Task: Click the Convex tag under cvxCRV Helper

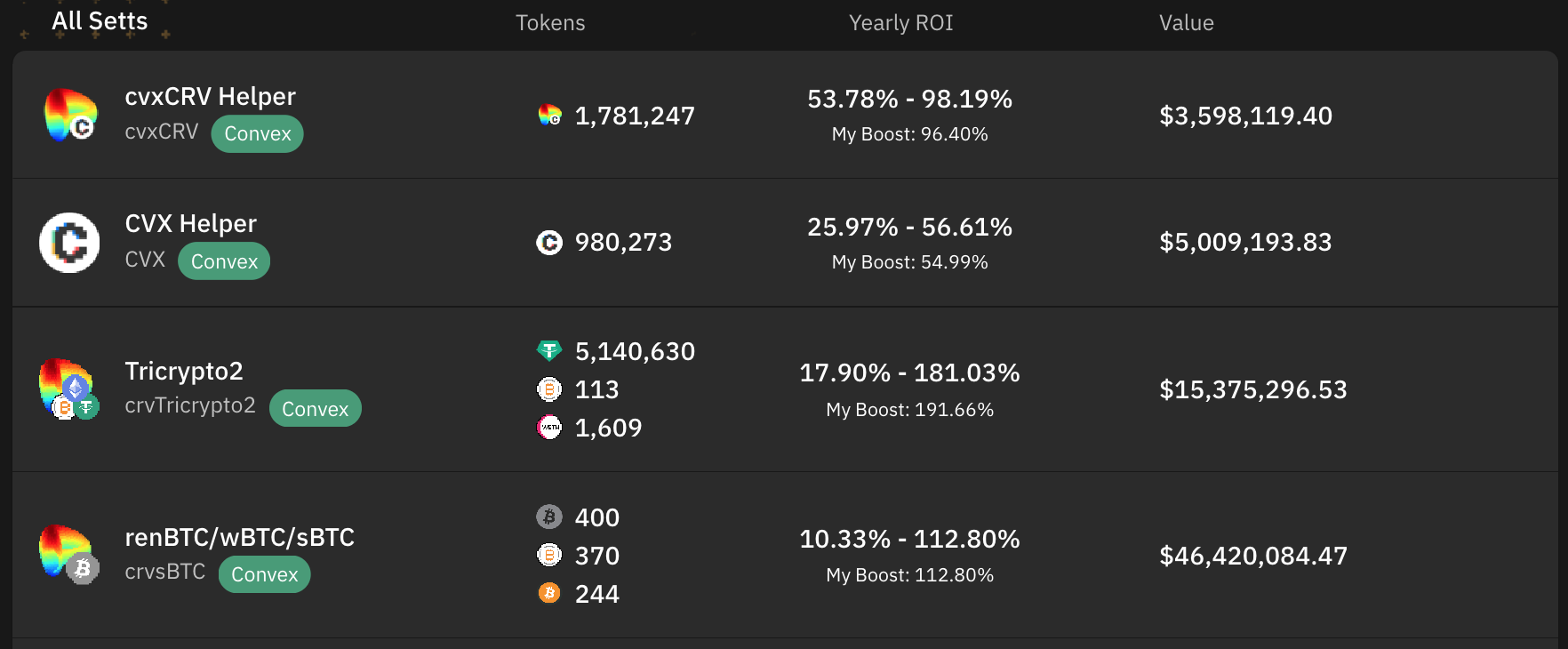Action: point(258,133)
